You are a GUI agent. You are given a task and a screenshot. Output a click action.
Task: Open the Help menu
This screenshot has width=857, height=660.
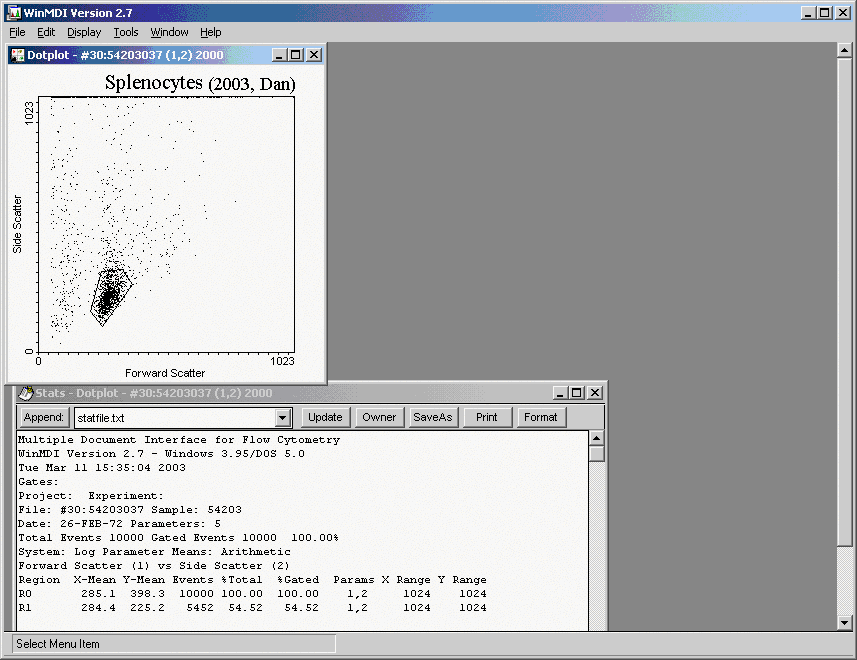click(x=211, y=32)
